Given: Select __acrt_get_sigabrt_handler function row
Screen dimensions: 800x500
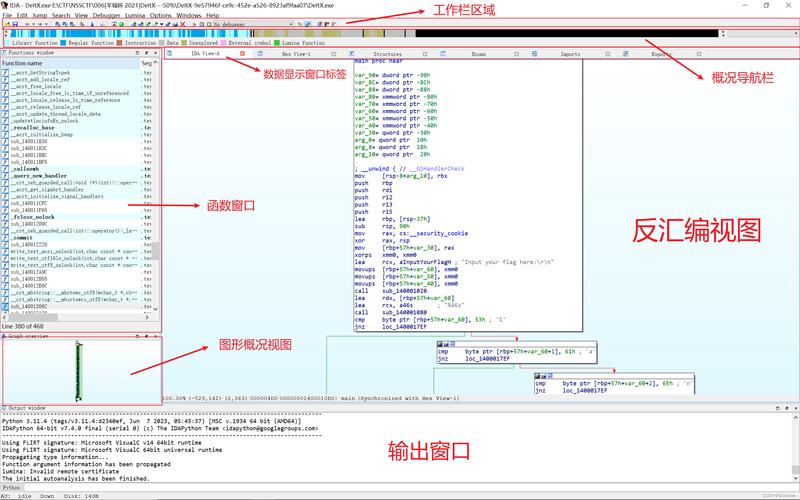Looking at the screenshot, I should pos(77,189).
